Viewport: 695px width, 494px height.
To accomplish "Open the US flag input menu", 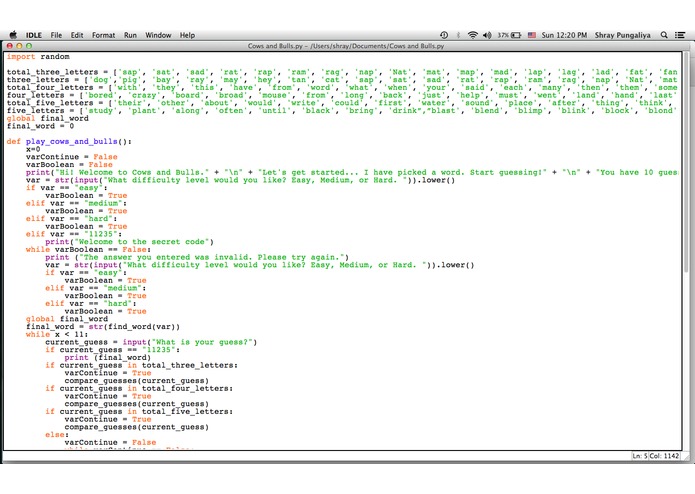I will point(531,35).
